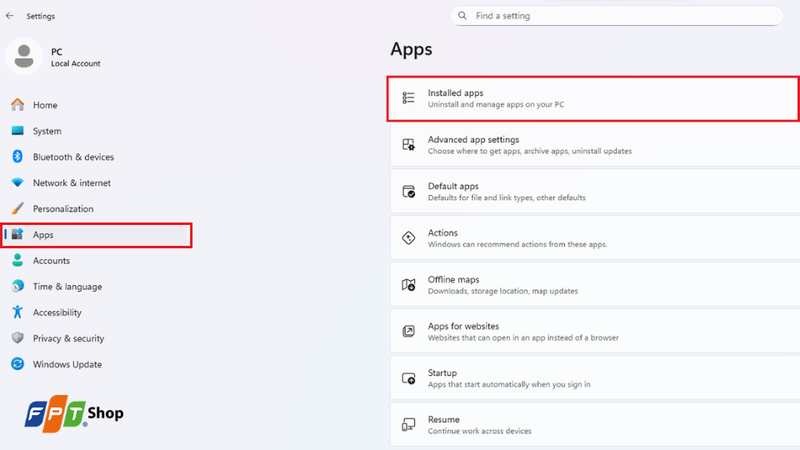The image size is (800, 450).
Task: Click the Advanced app settings icon
Action: [409, 145]
